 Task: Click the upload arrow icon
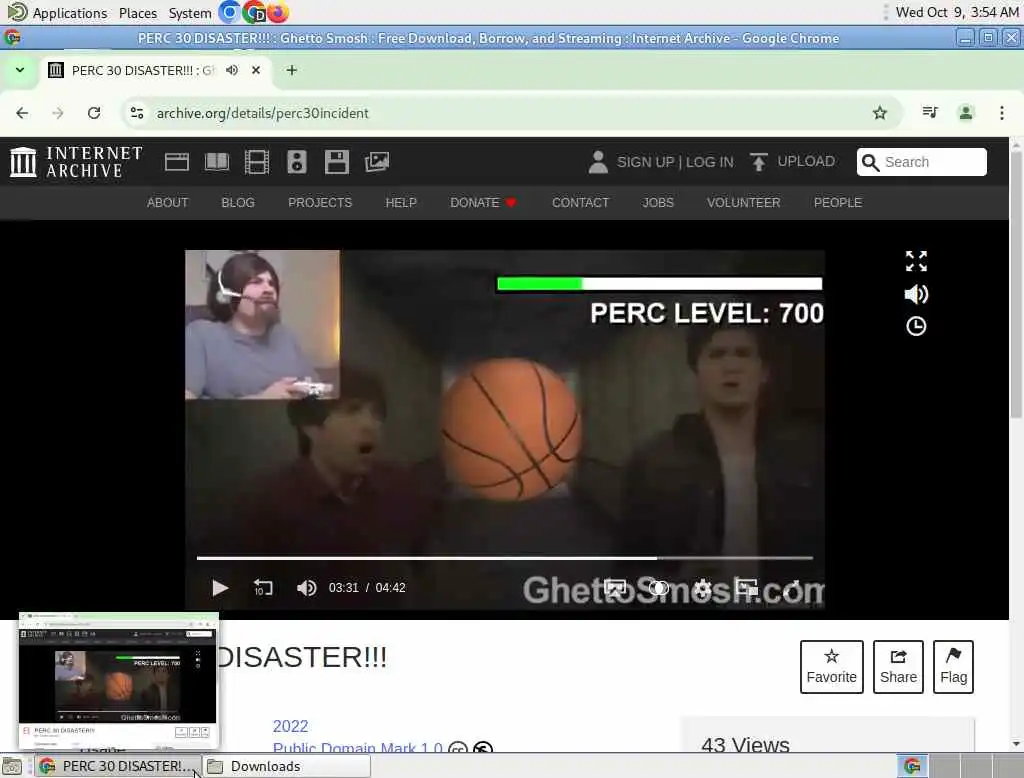(x=758, y=161)
